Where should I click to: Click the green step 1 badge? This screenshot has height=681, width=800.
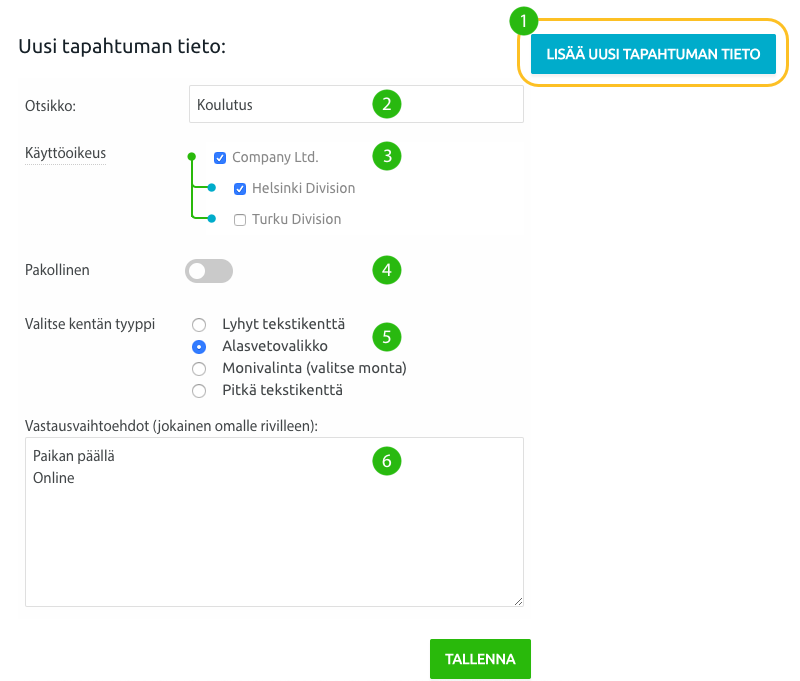[524, 22]
